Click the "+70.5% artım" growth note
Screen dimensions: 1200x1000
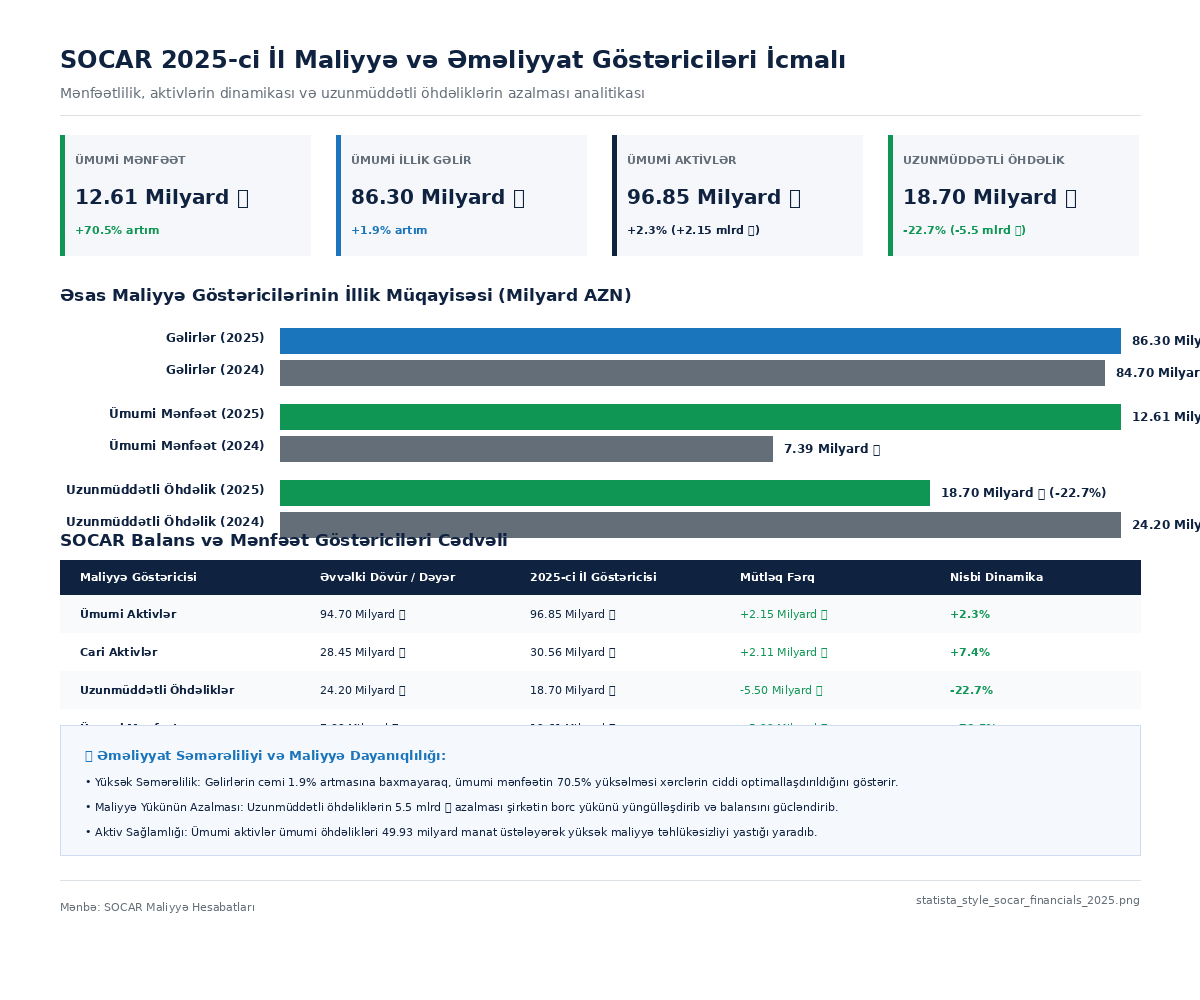(117, 231)
